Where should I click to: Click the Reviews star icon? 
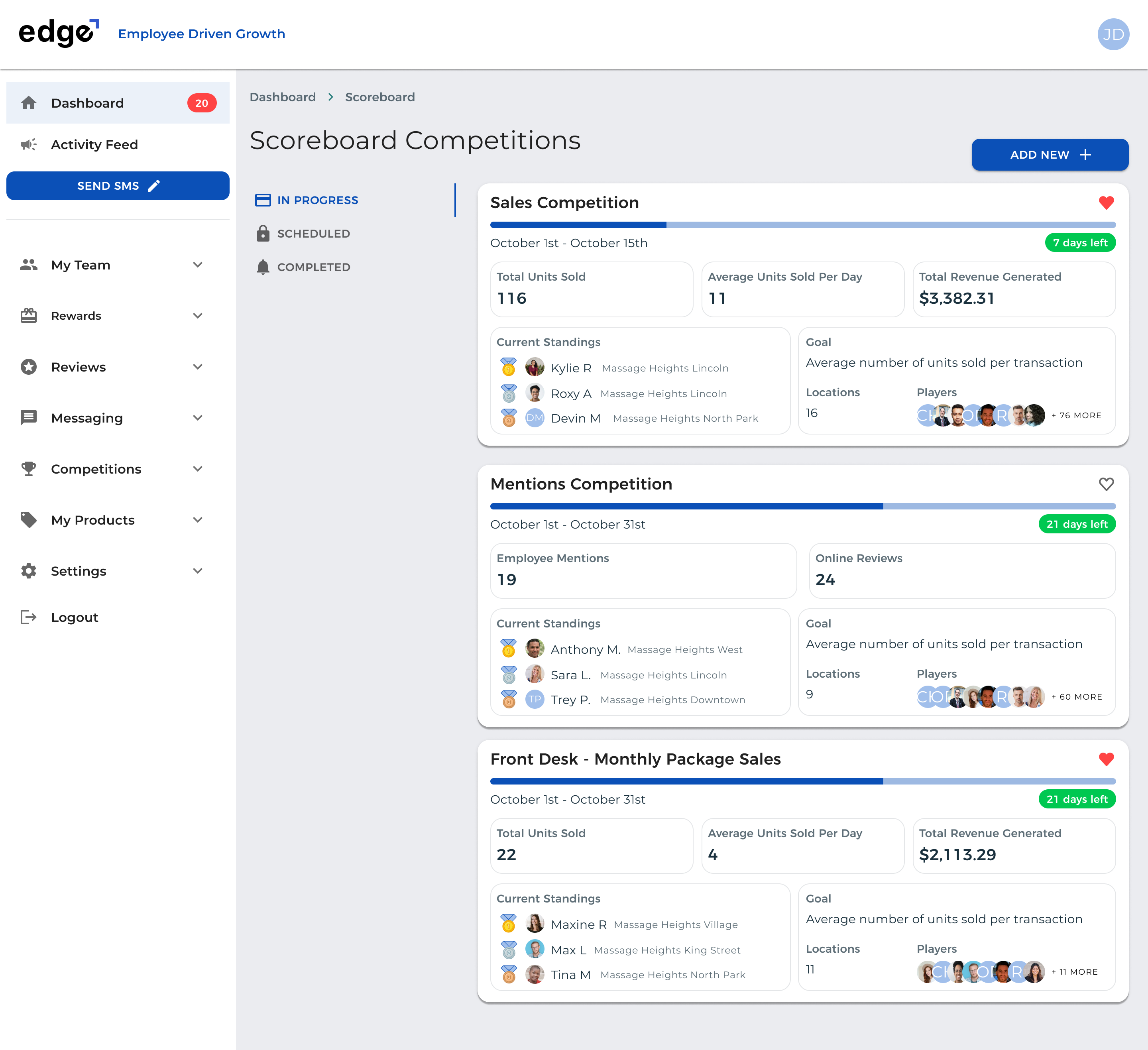pos(28,367)
